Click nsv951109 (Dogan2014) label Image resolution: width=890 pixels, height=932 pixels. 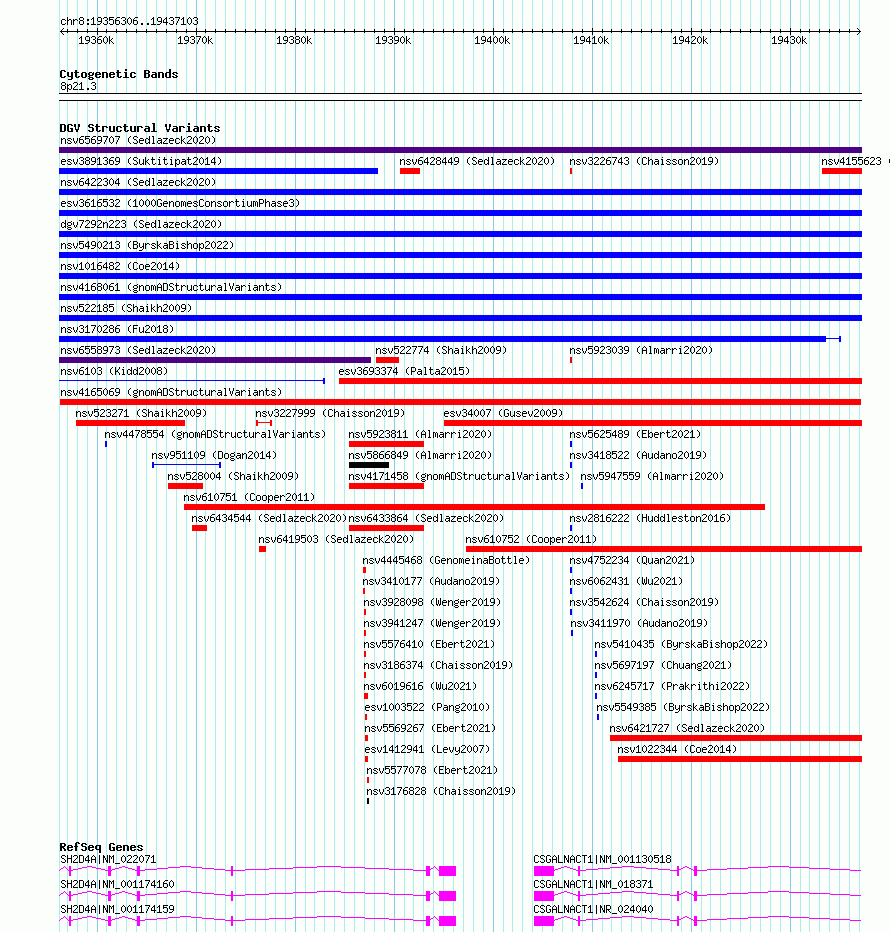[214, 455]
